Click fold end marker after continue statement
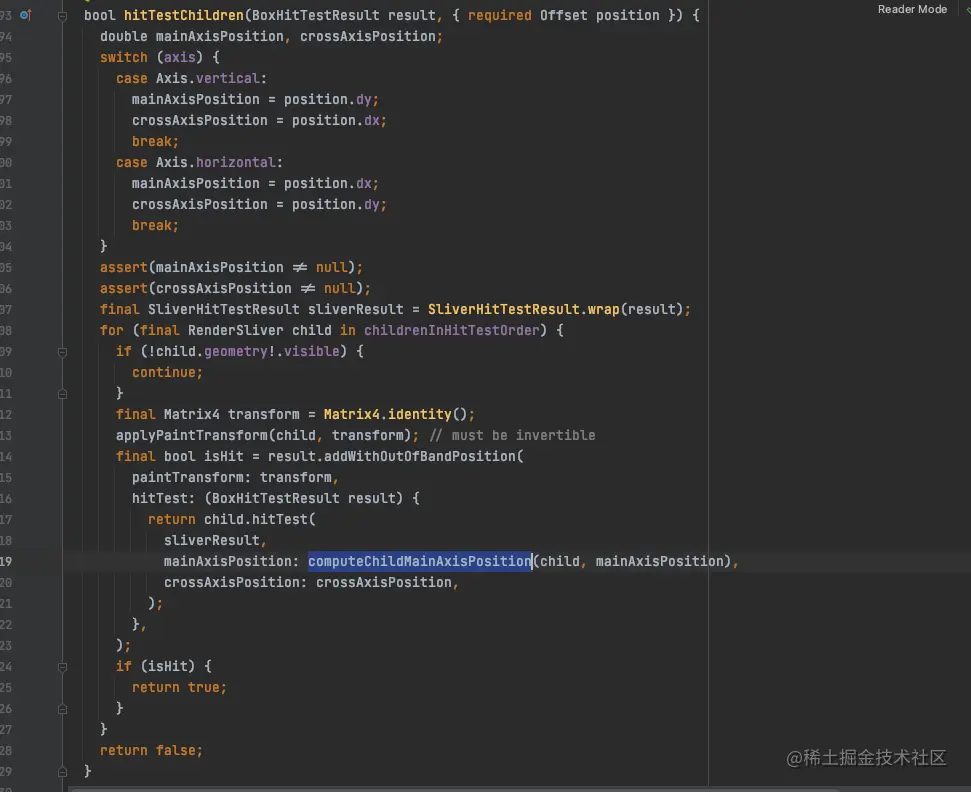The height and width of the screenshot is (792, 971). [x=63, y=394]
